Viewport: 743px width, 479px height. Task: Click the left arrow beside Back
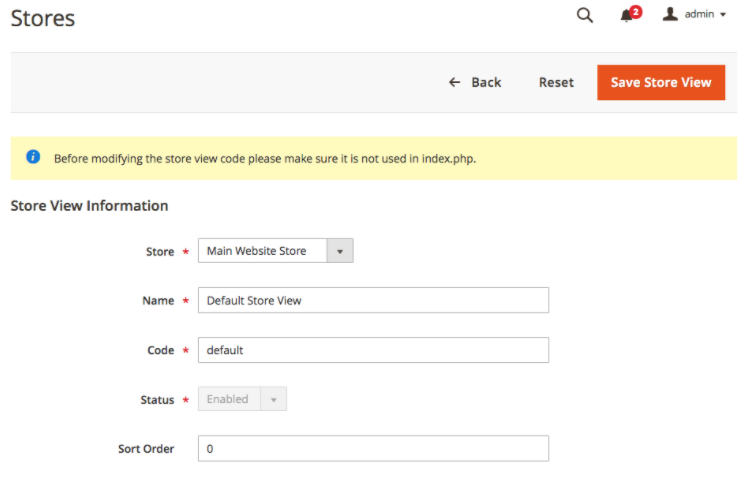pyautogui.click(x=455, y=82)
